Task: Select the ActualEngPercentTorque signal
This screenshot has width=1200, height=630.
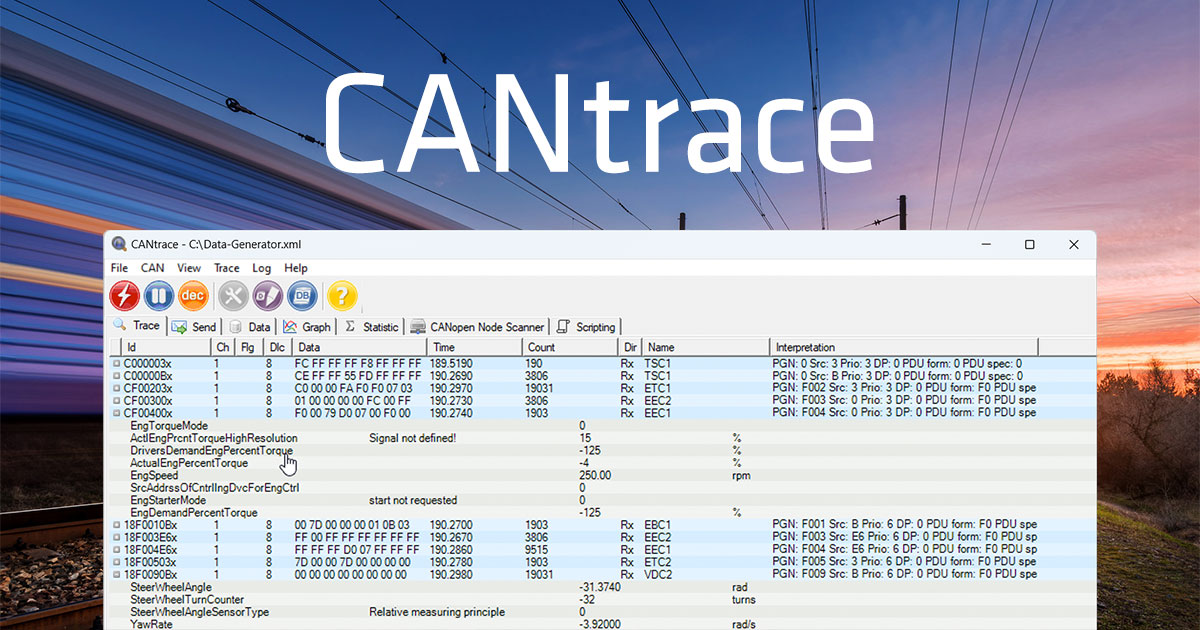Action: point(189,463)
